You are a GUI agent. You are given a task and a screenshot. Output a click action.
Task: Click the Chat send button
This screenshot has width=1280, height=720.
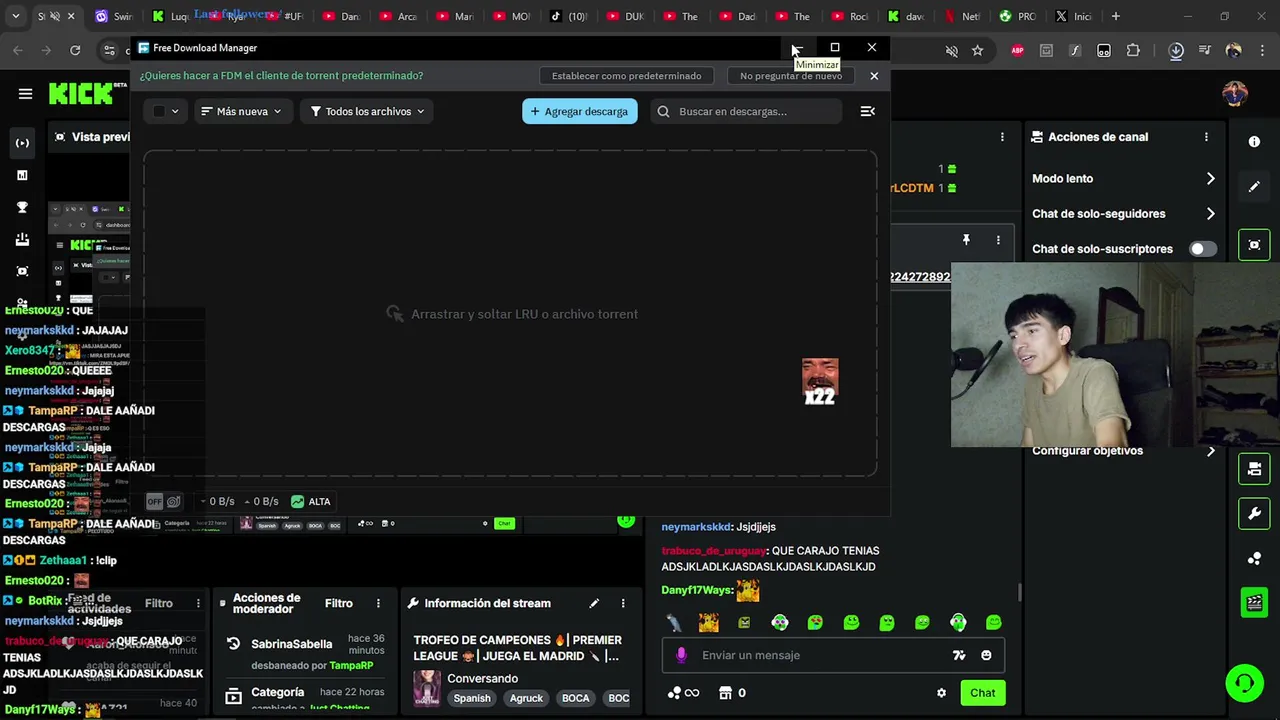click(982, 693)
